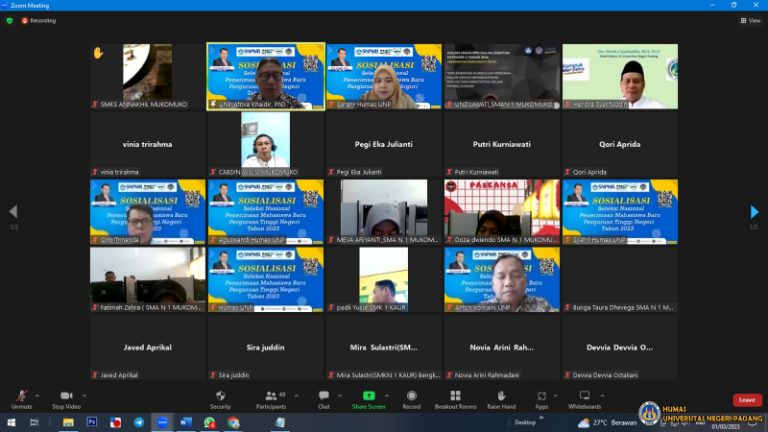Screen dimensions: 768x432
Task: Open the Apps panel
Action: [x=541, y=400]
